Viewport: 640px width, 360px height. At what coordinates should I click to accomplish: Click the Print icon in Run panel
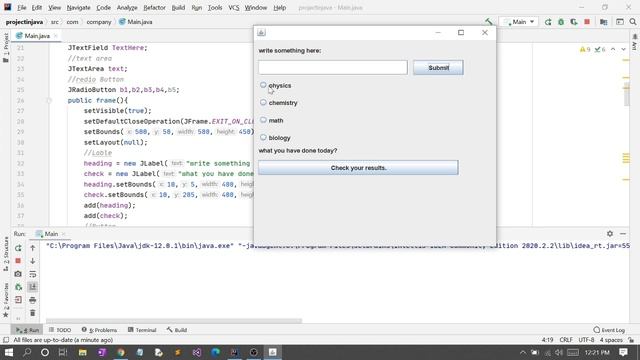33,300
